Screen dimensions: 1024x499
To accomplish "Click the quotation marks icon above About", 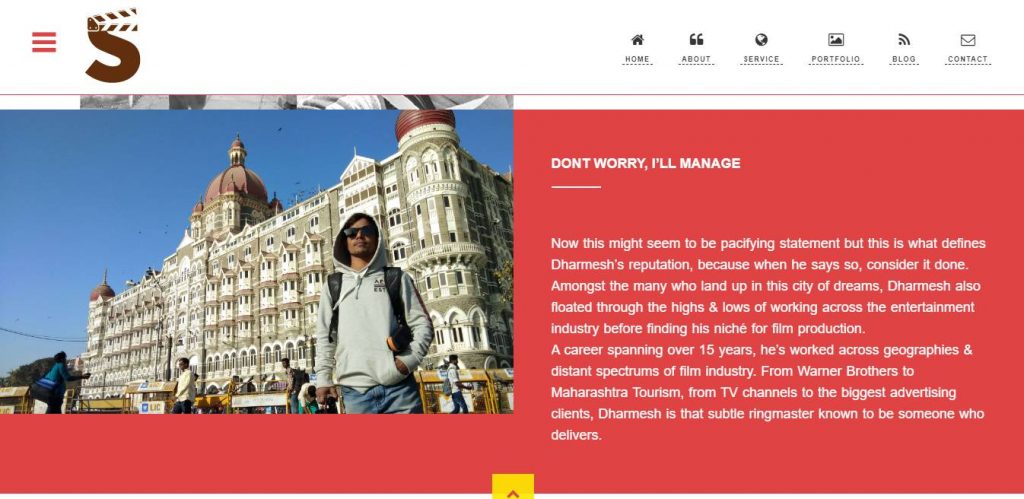I will [696, 40].
